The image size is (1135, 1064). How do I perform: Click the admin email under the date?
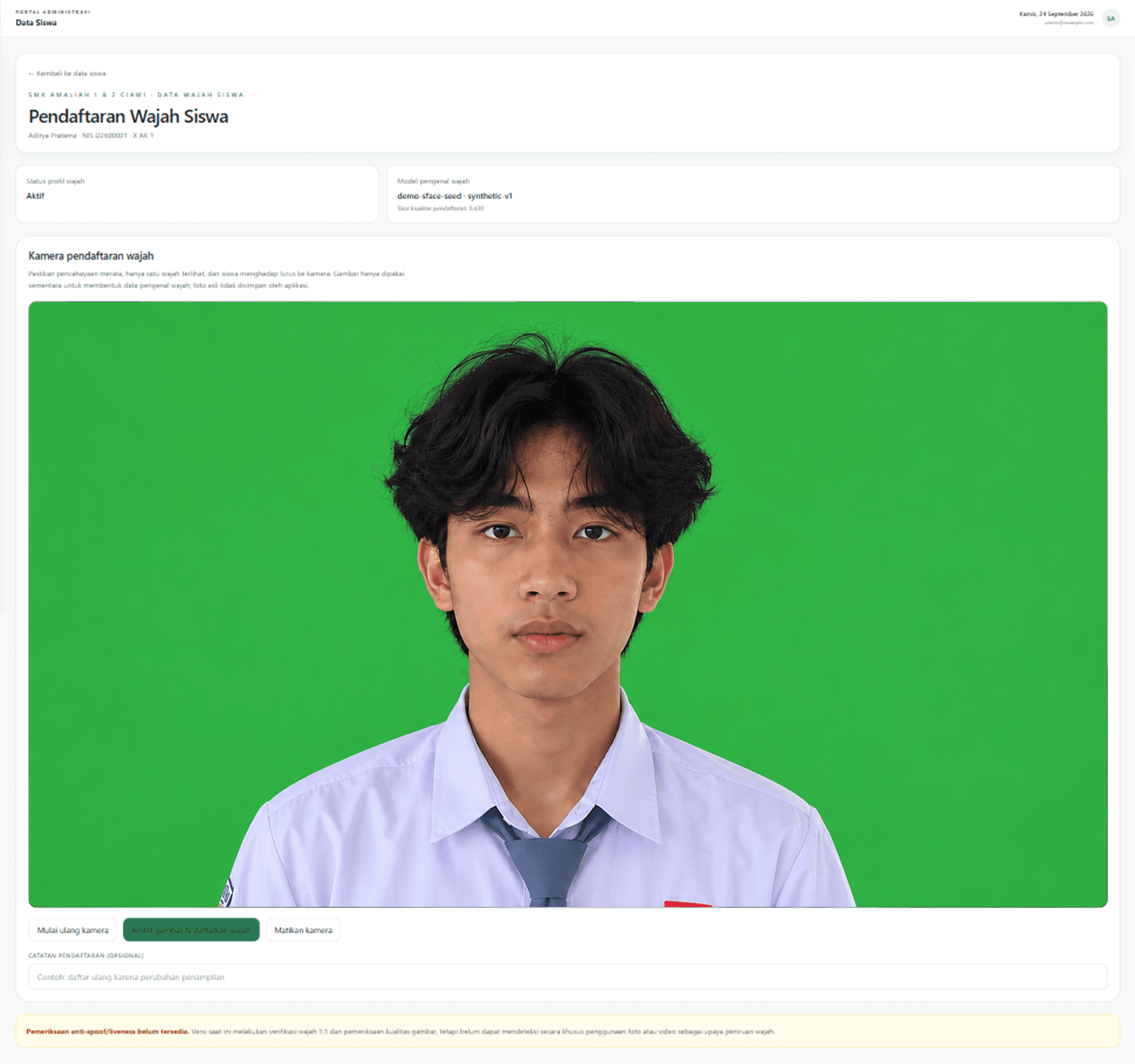1069,23
